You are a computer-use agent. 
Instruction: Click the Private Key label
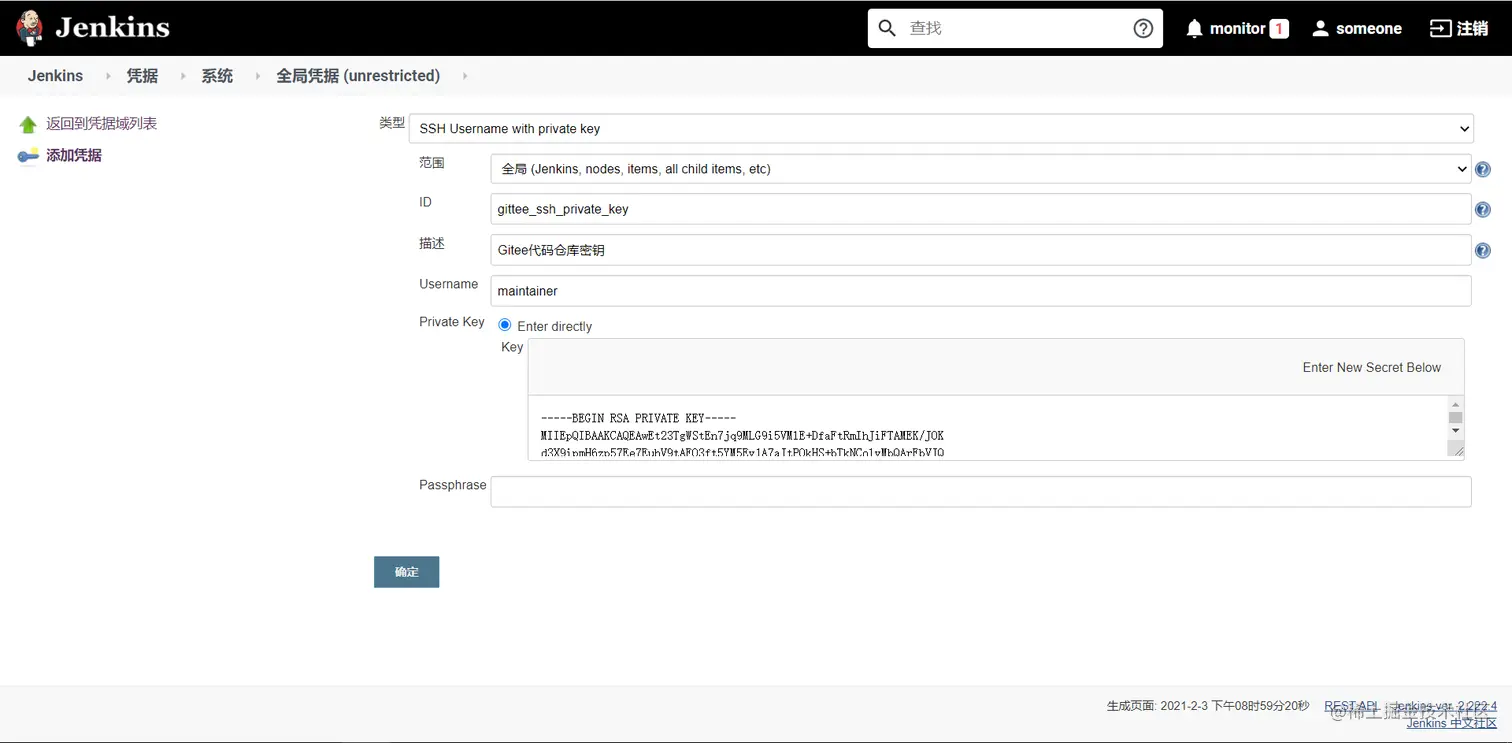[x=452, y=322]
